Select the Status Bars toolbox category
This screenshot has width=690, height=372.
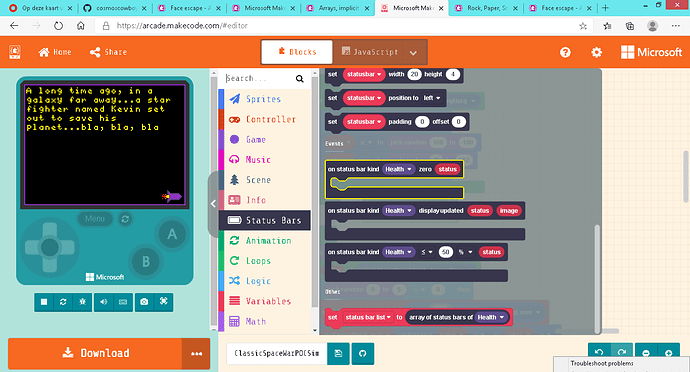pos(265,220)
